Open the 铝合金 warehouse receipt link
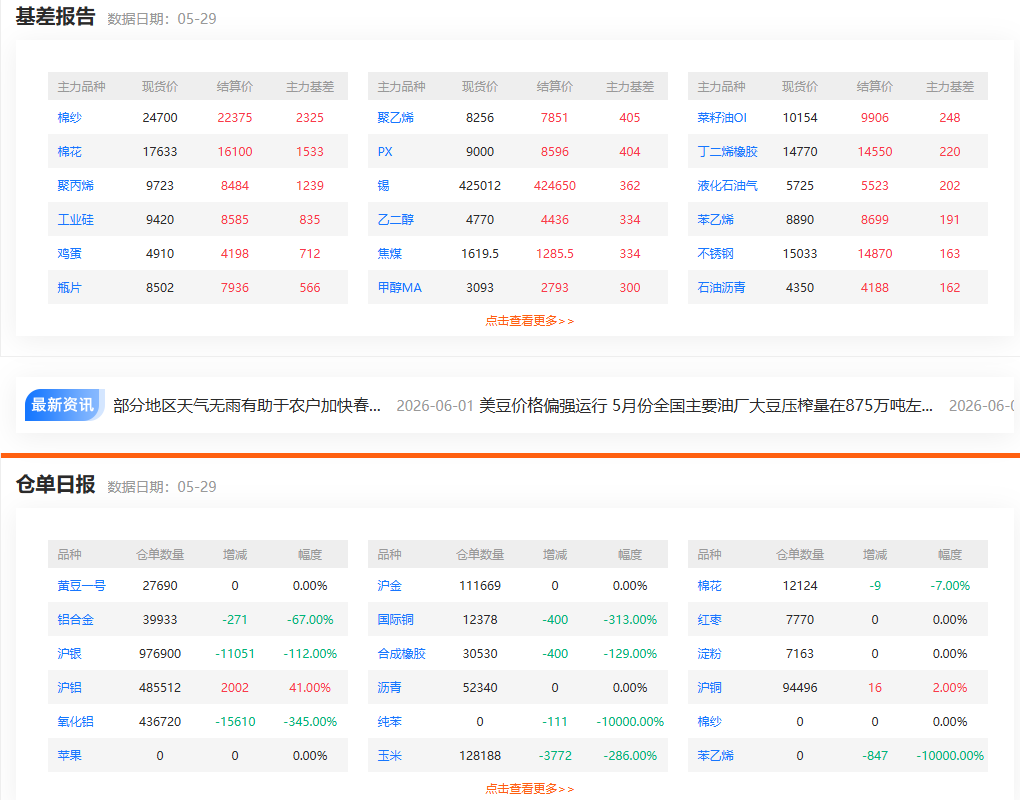 click(75, 620)
